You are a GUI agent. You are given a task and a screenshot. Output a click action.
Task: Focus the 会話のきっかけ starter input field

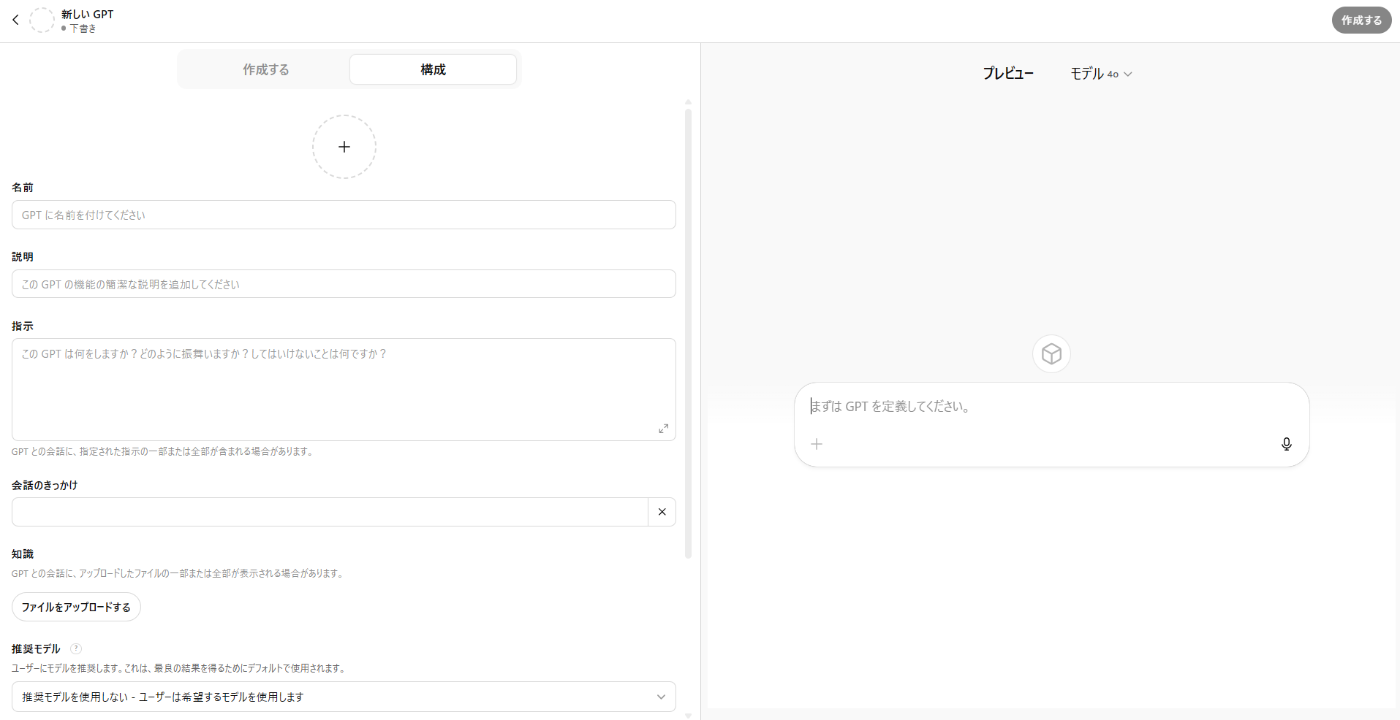[330, 512]
